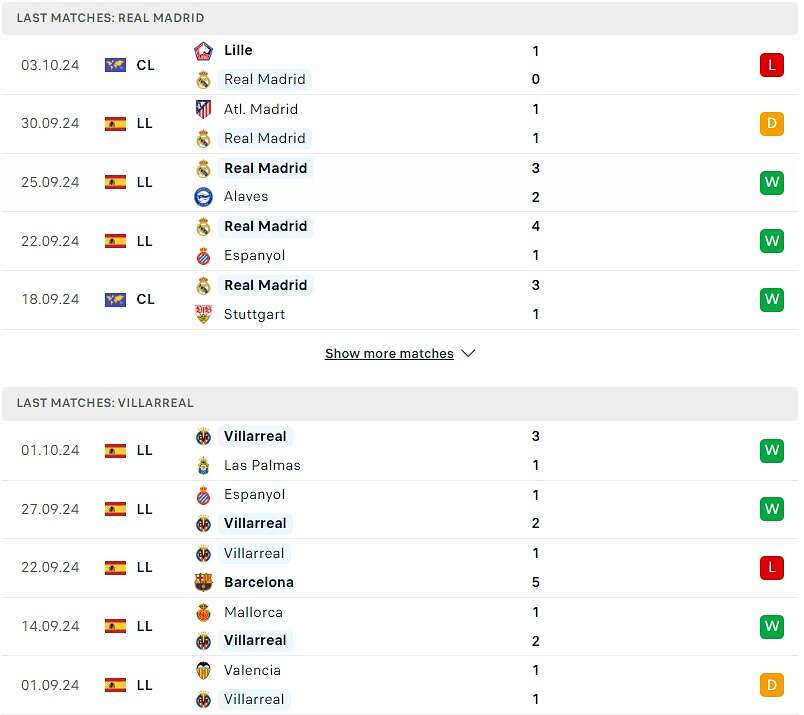Click the Barcelona crest icon
The width and height of the screenshot is (804, 715).
(204, 582)
